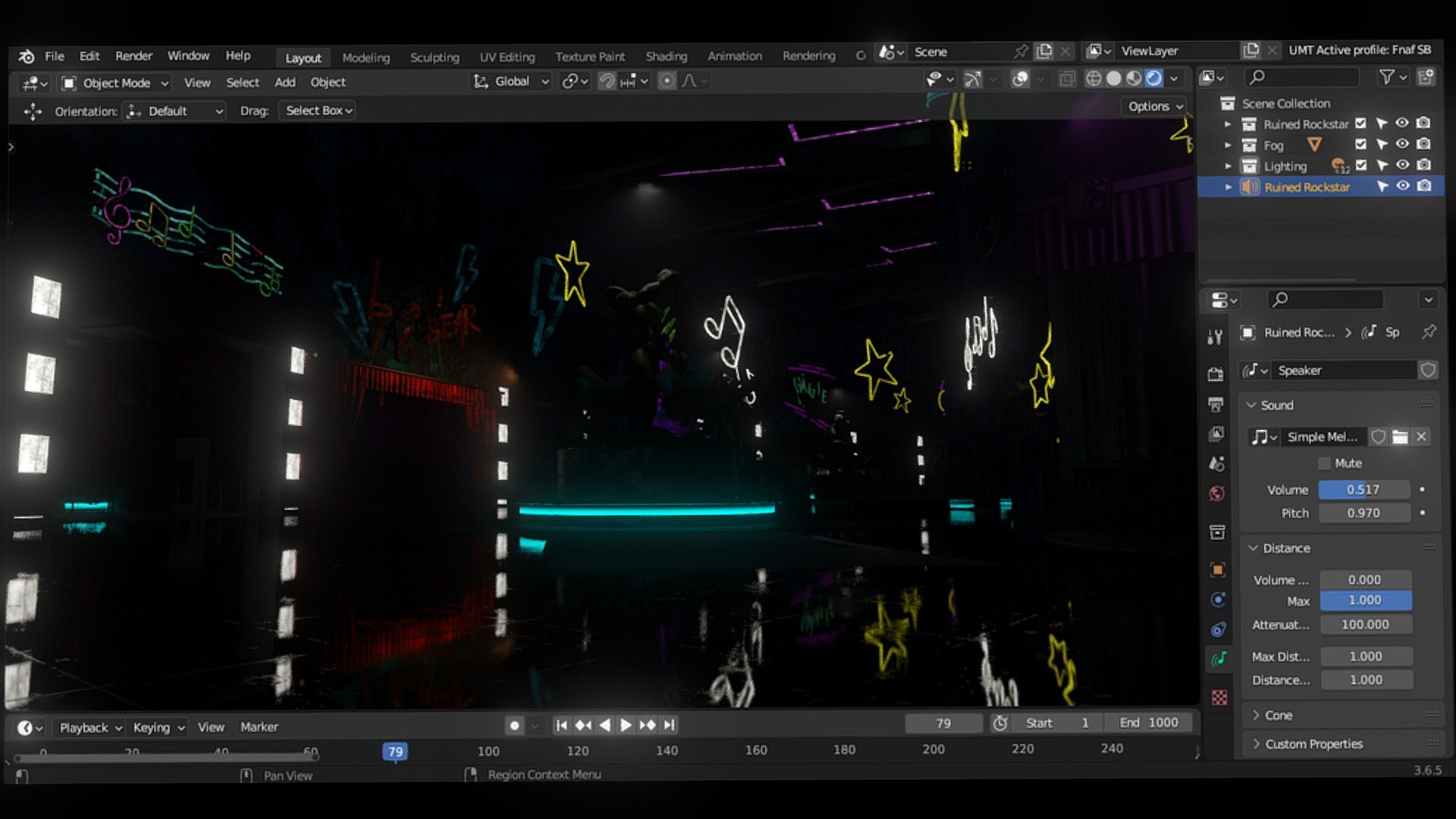Image resolution: width=1456 pixels, height=819 pixels.
Task: Uncheck Fog collection exclude checkbox
Action: tap(1361, 144)
